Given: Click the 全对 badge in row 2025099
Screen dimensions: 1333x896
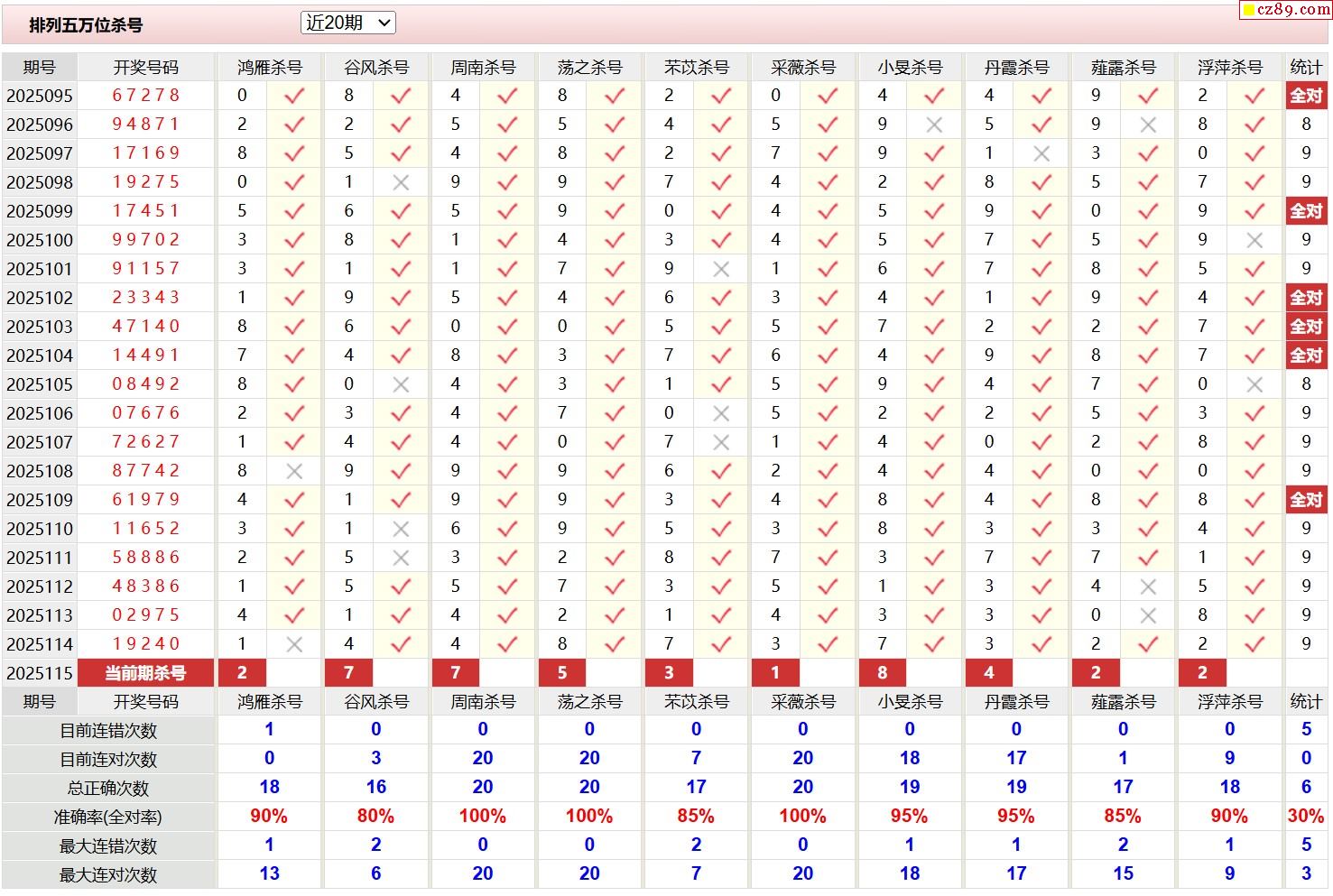Looking at the screenshot, I should (1306, 211).
